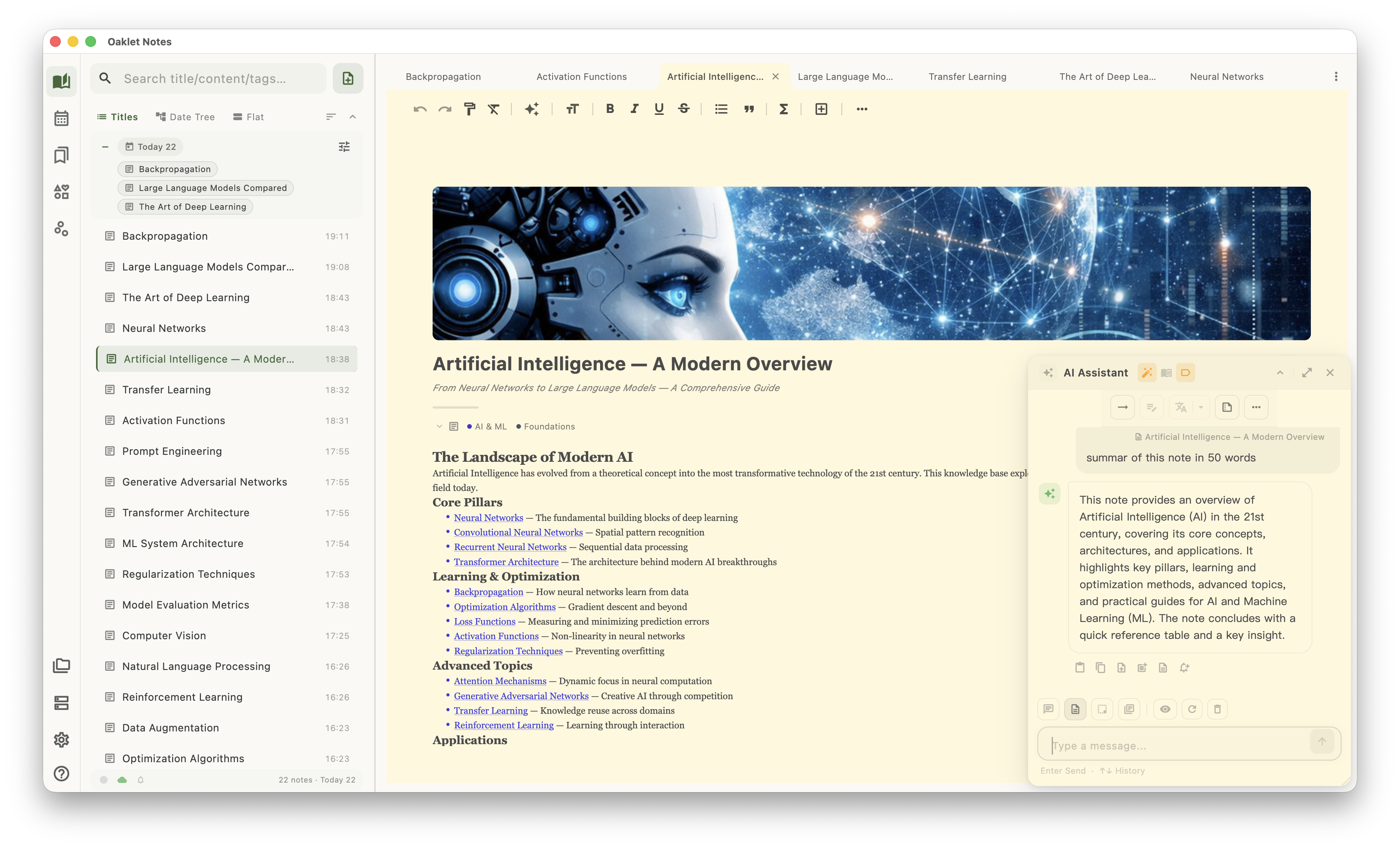1400x849 pixels.
Task: Collapse the note metadata row under the title
Action: tap(439, 426)
